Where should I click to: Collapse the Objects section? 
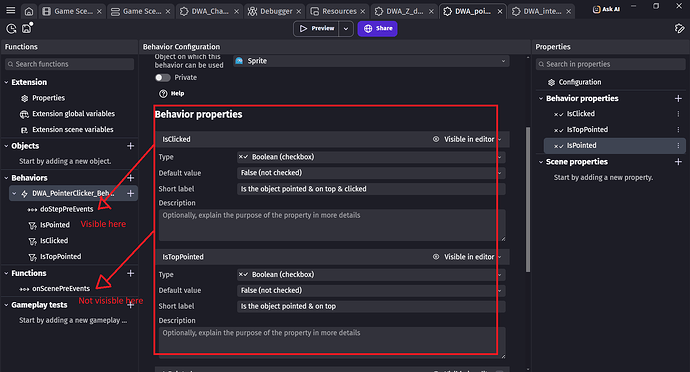(7, 146)
